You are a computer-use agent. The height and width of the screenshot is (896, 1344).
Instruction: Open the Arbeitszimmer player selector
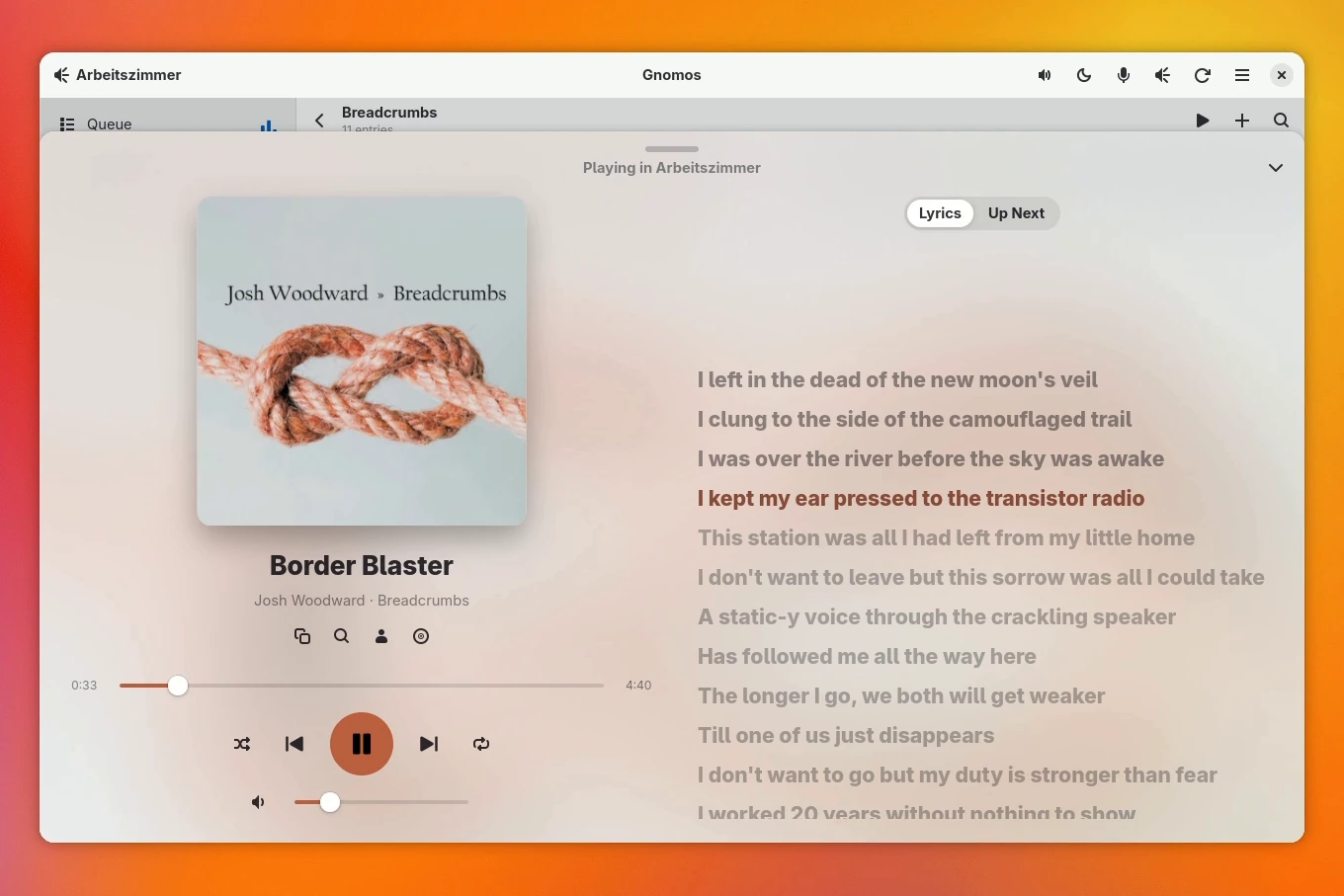click(118, 75)
